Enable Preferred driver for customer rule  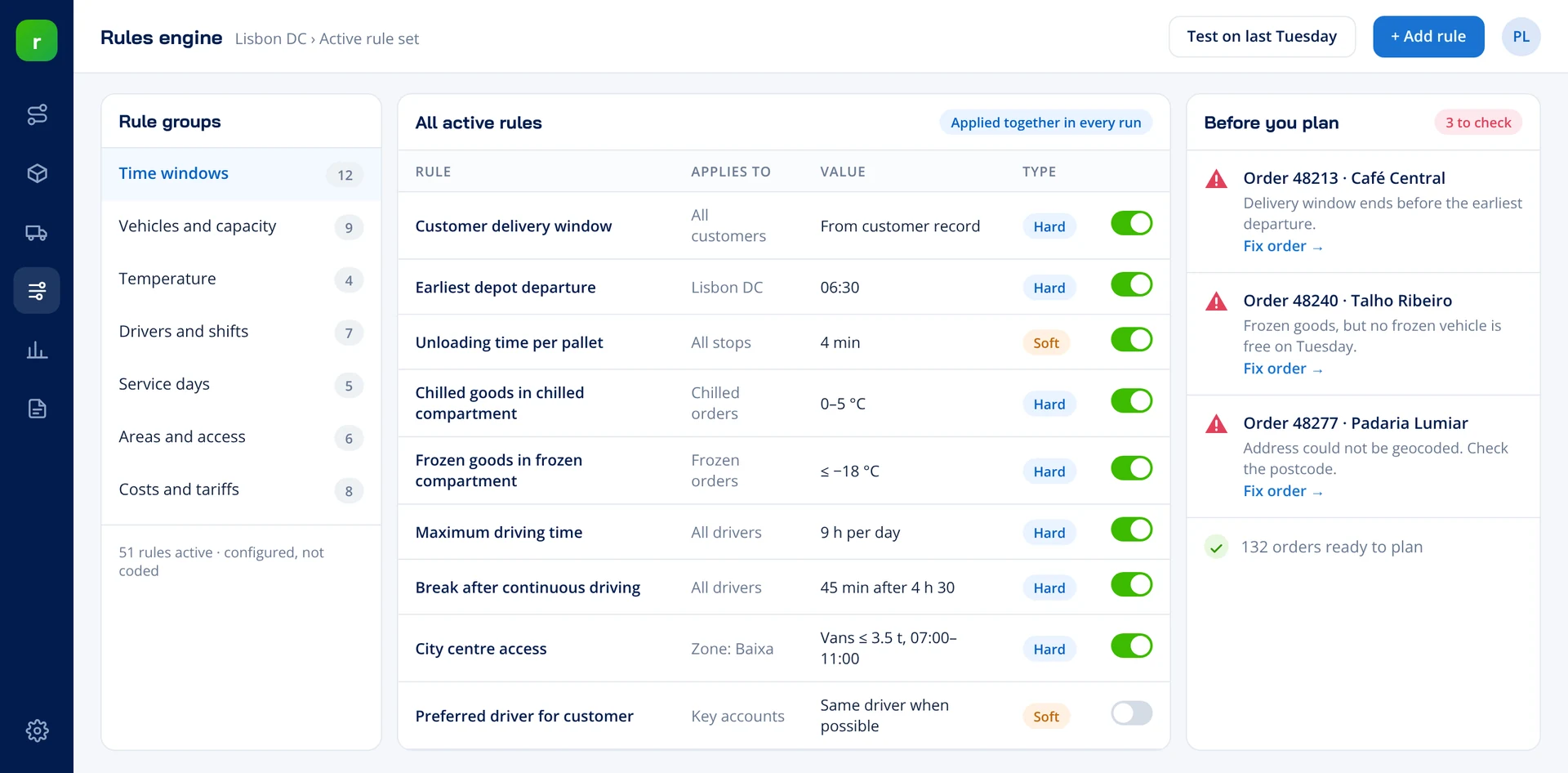click(x=1131, y=713)
